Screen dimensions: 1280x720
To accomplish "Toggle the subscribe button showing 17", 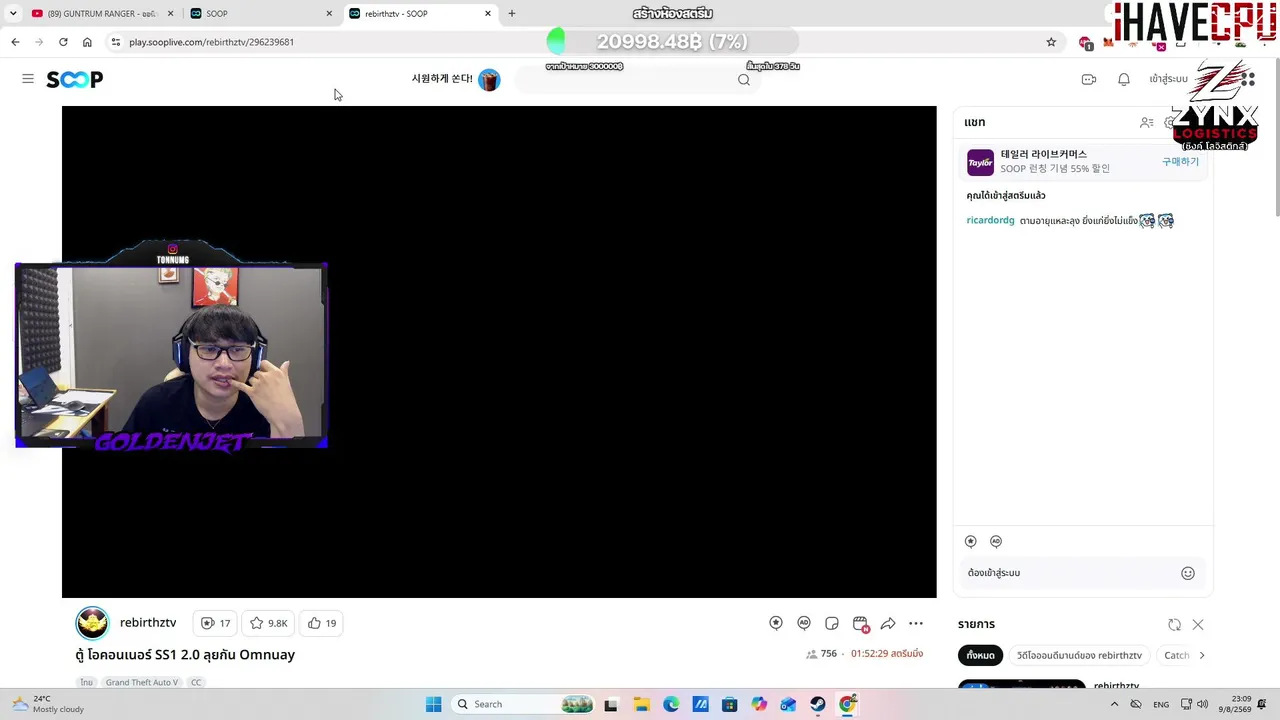I will (215, 623).
